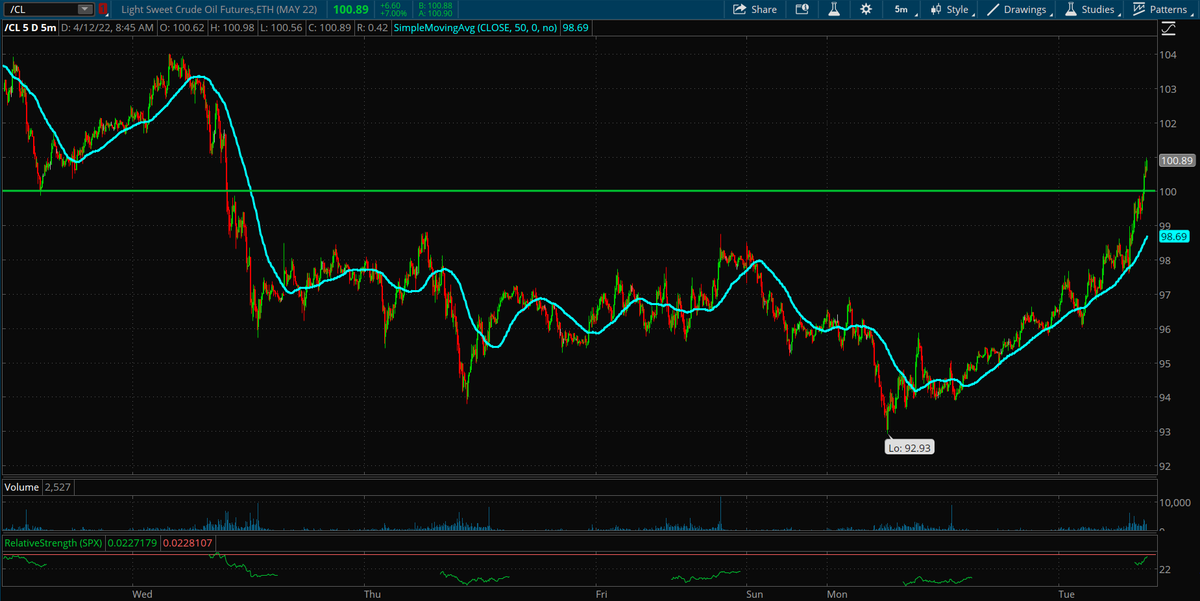Click the Share button
1200x601 pixels.
coord(755,9)
